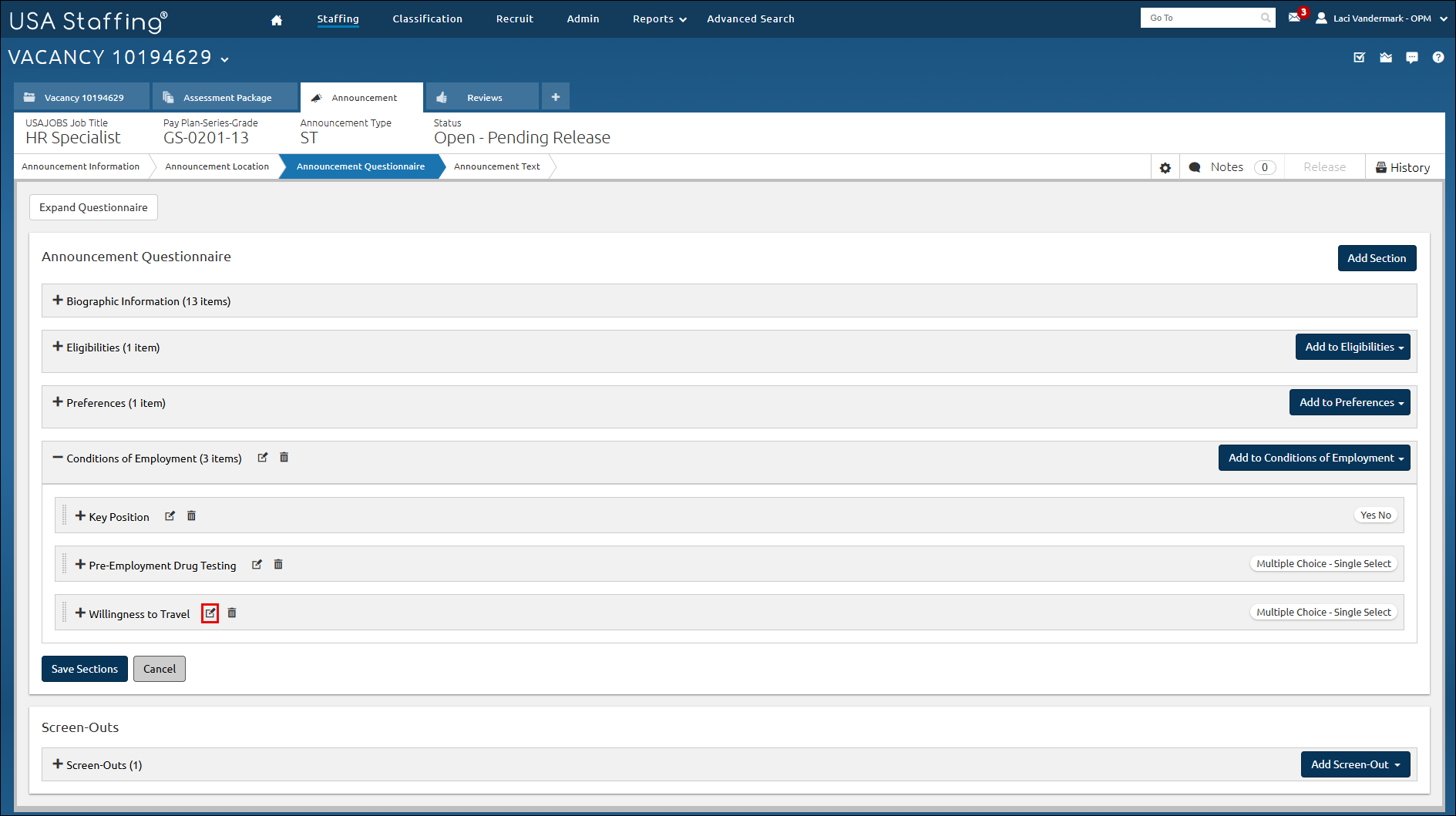Open the Notes panel
This screenshot has width=1456, height=816.
click(1232, 167)
